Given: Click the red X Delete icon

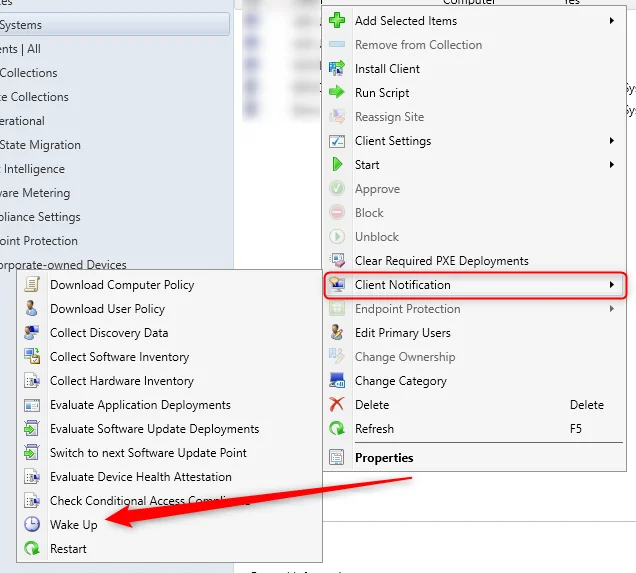Looking at the screenshot, I should point(337,405).
